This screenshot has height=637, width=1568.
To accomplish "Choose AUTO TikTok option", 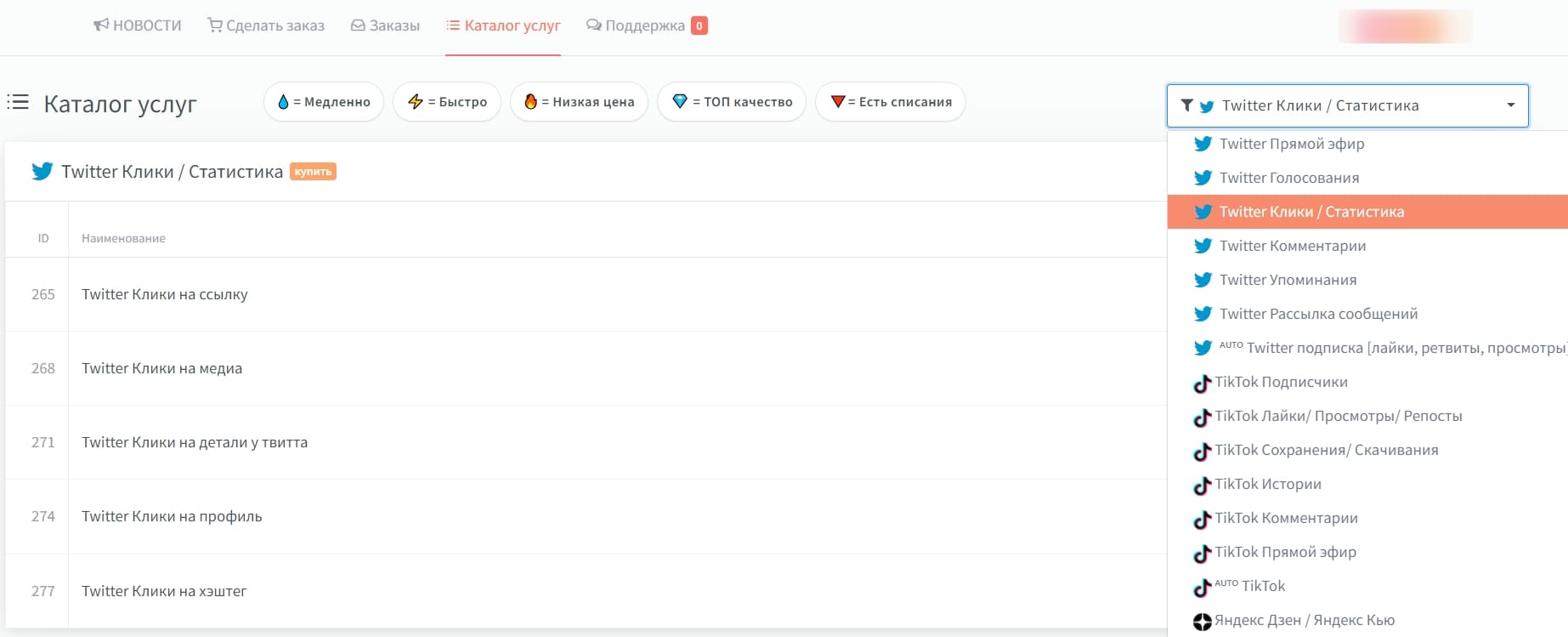I will [x=1367, y=586].
